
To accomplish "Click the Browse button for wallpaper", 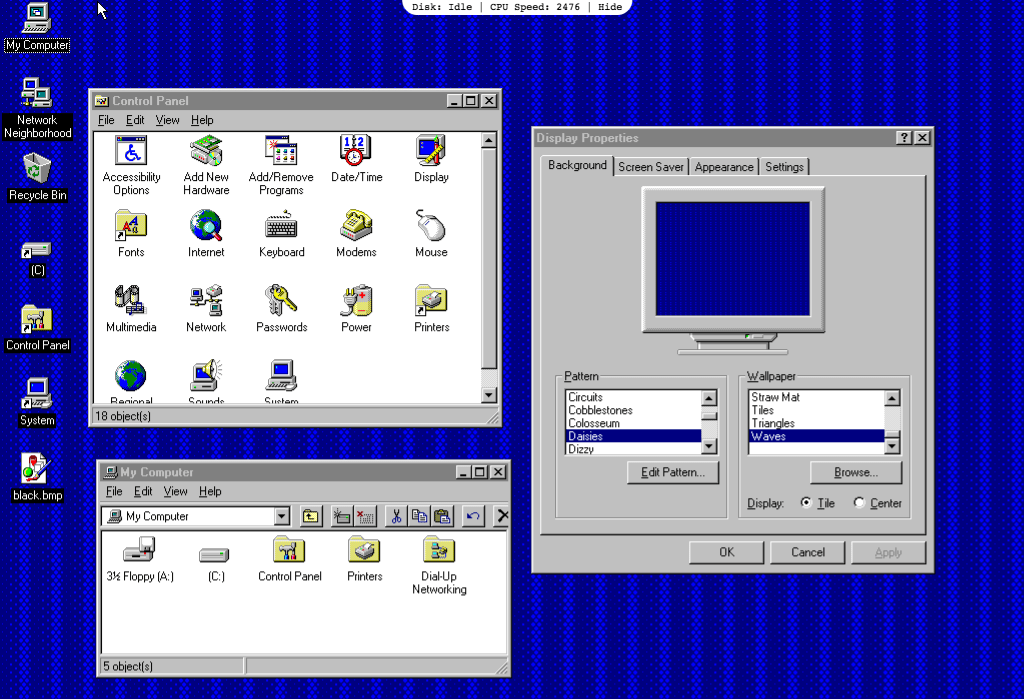I will tap(855, 472).
